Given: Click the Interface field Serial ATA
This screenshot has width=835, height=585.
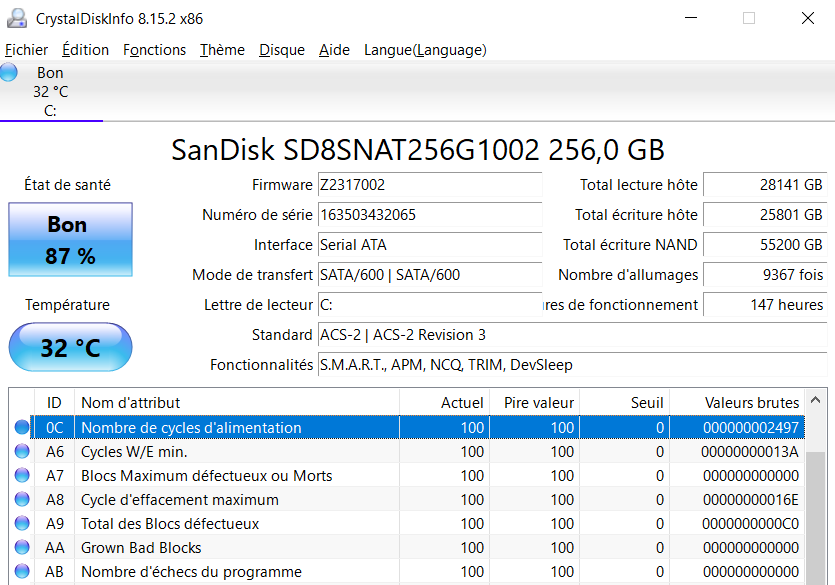Looking at the screenshot, I should pos(430,245).
